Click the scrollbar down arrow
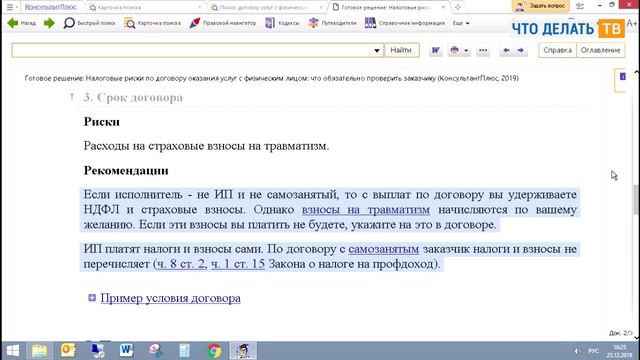Screen dimensions: 640x360 coord(636,337)
